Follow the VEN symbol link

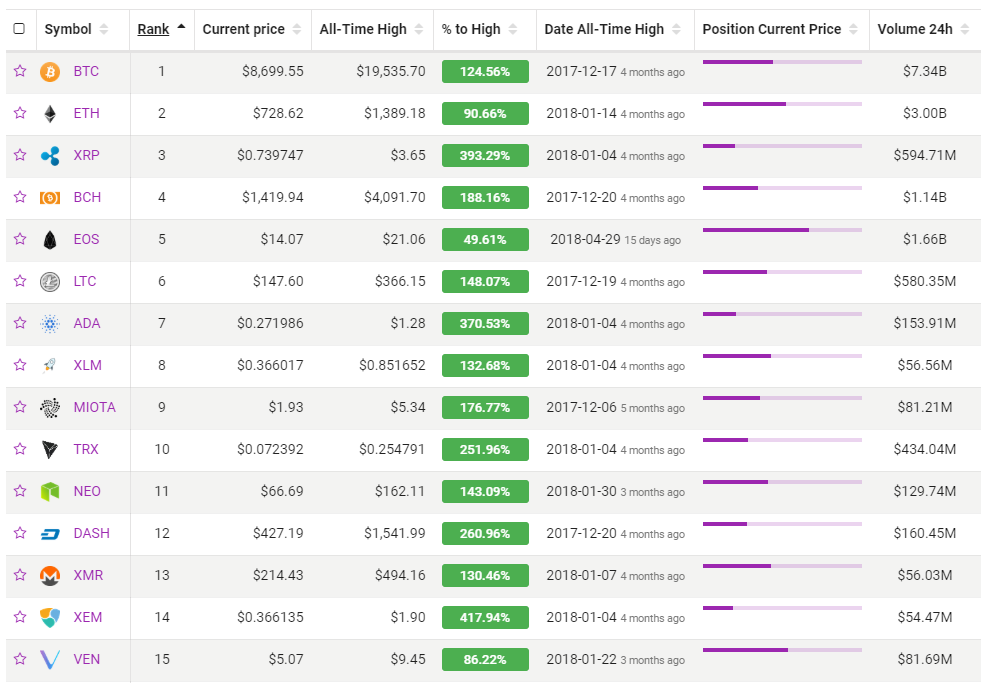[87, 660]
